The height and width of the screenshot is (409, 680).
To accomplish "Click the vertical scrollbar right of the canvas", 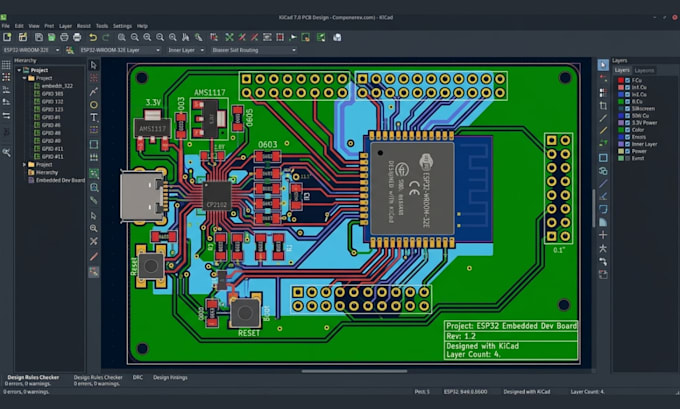I will tap(594, 208).
